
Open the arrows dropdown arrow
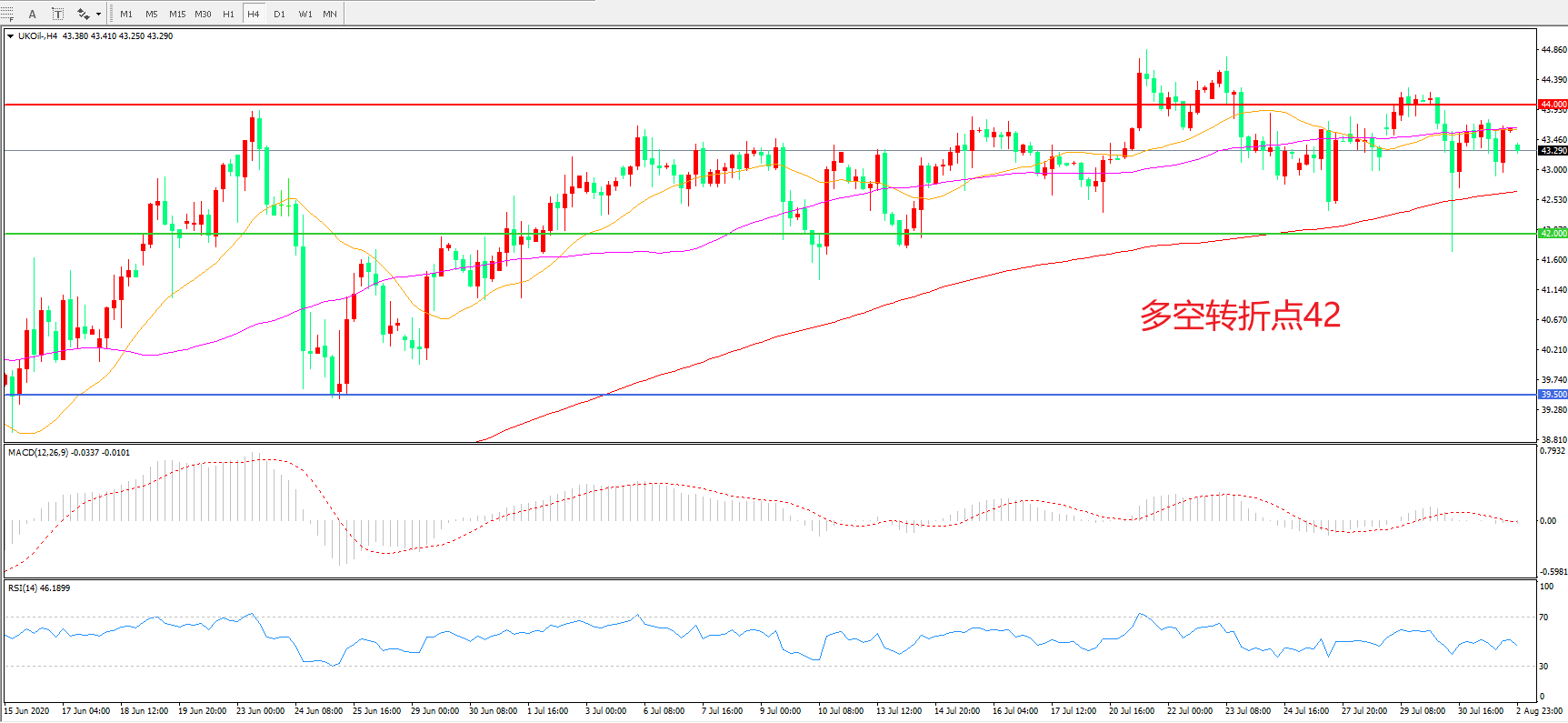coord(98,14)
